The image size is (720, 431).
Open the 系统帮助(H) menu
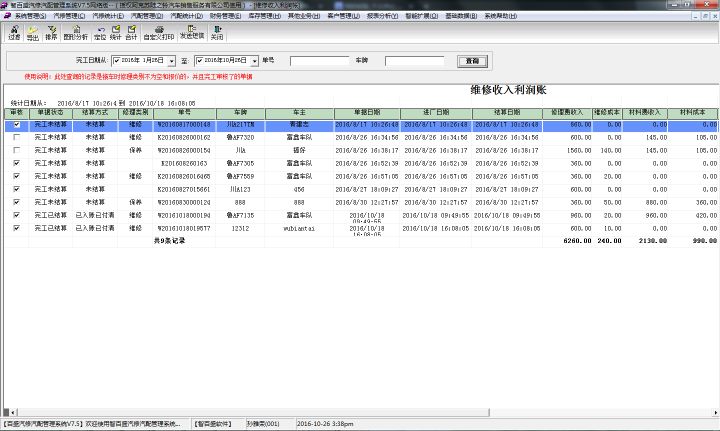(x=501, y=16)
